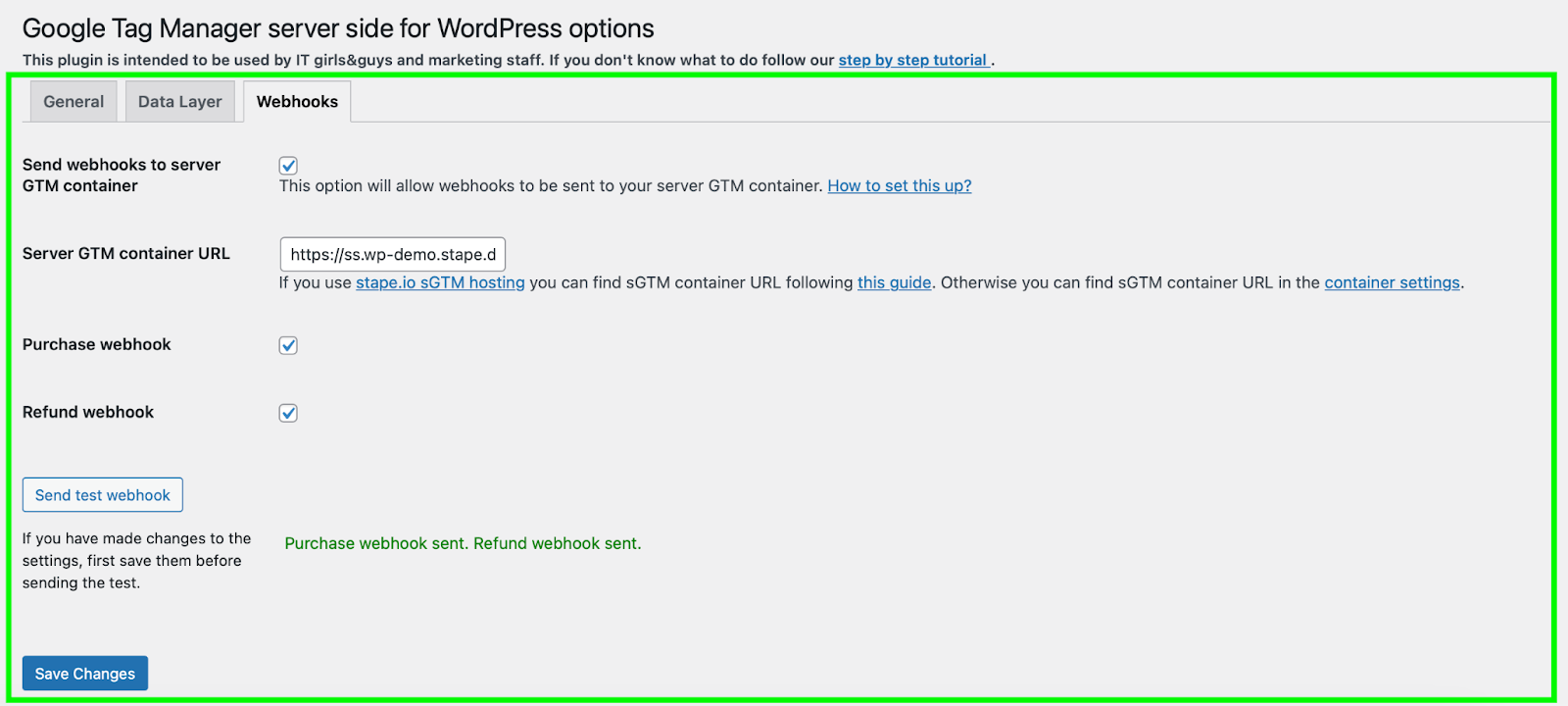Uncheck the Purchase webhook checkbox
The height and width of the screenshot is (706, 1568).
point(288,345)
